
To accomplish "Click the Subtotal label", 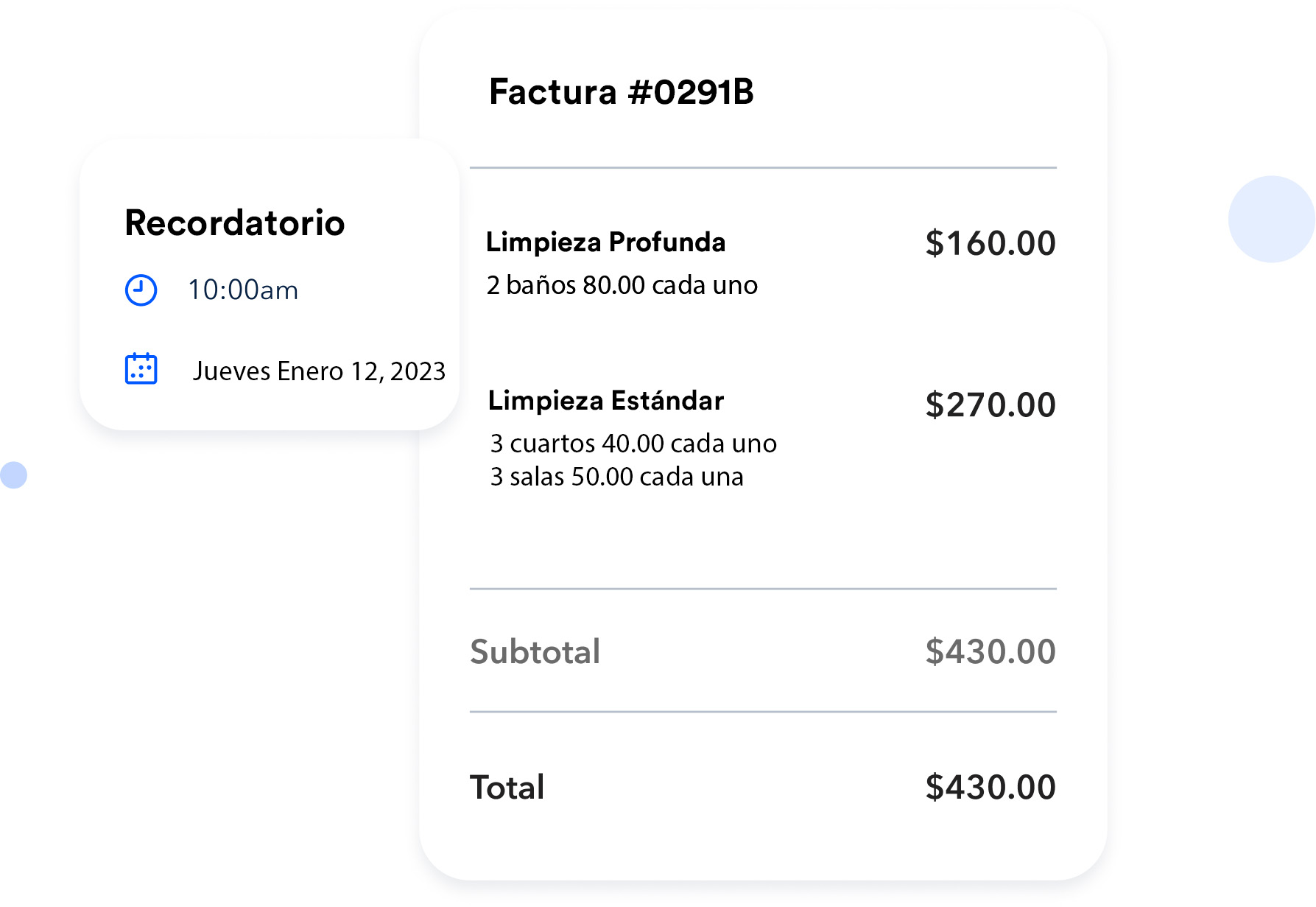I will (x=535, y=651).
